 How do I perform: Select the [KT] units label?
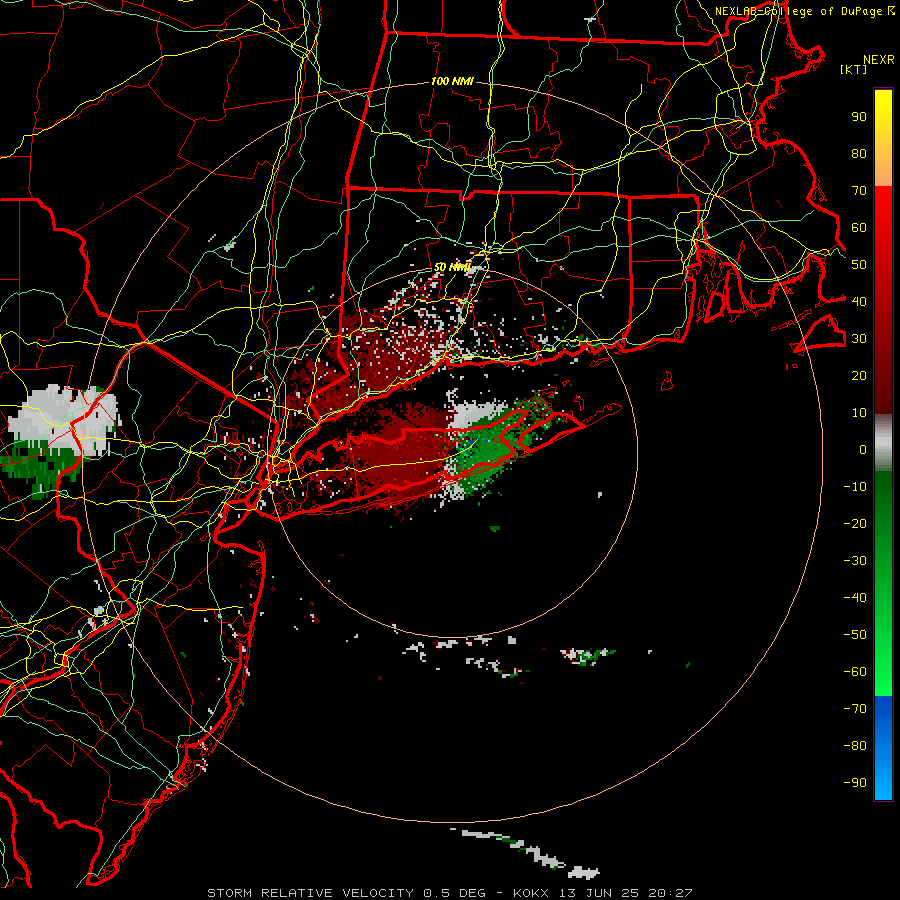point(854,69)
